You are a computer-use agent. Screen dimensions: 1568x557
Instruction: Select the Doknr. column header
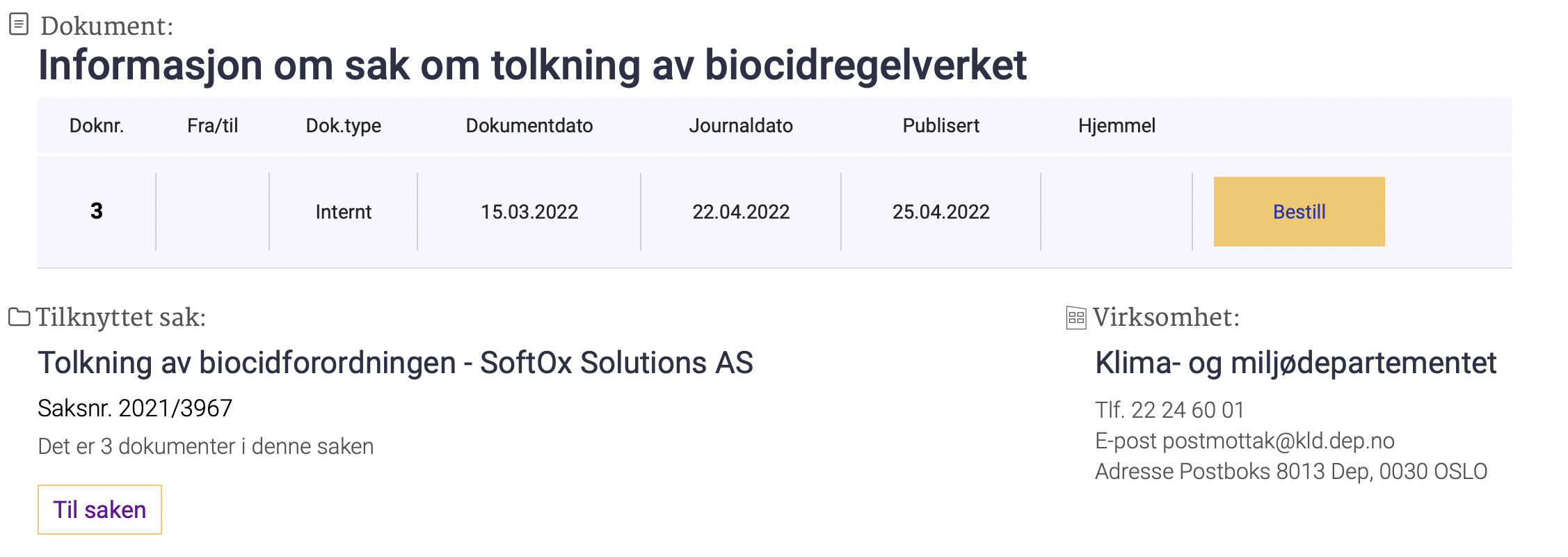[x=97, y=125]
